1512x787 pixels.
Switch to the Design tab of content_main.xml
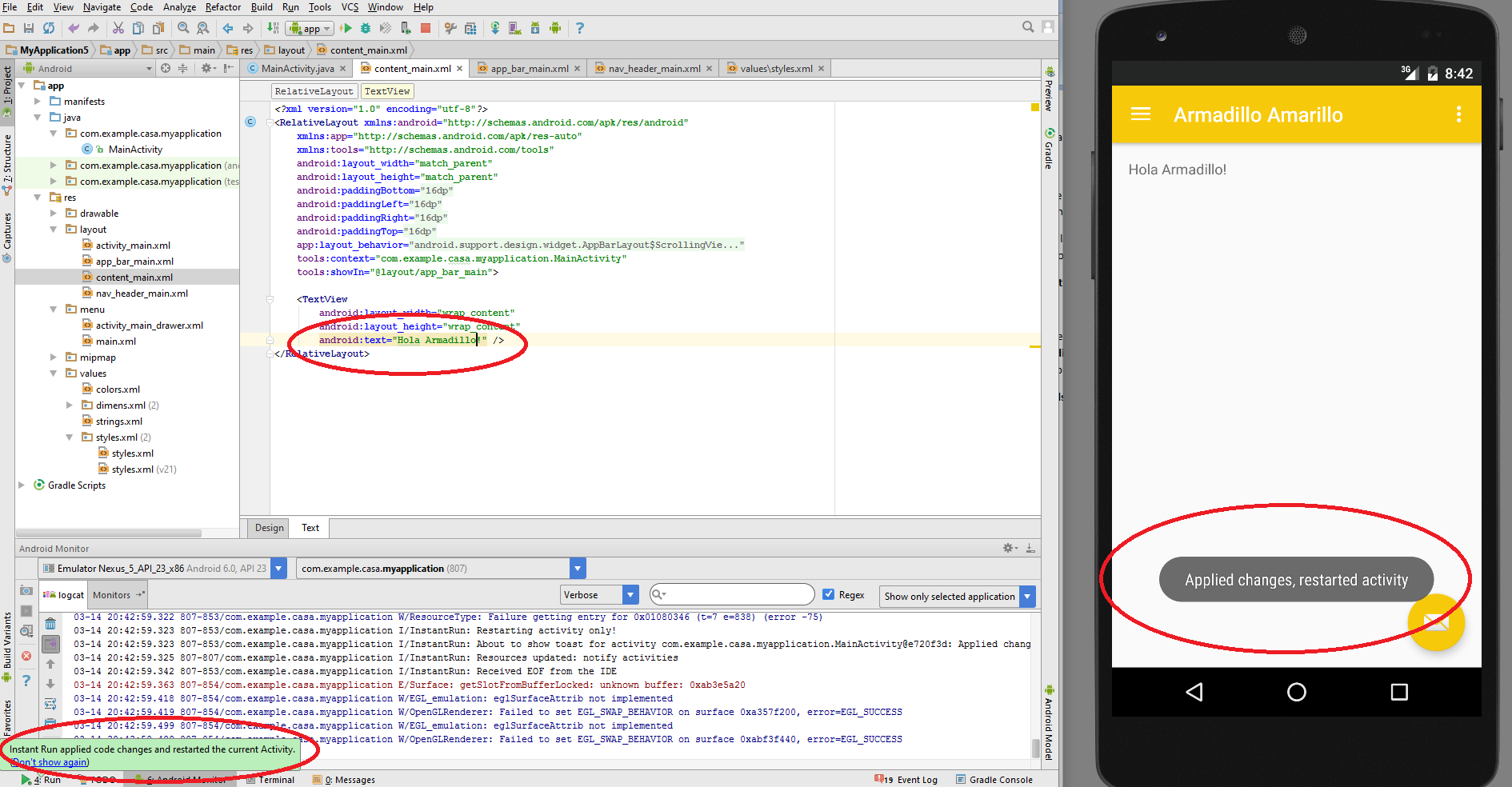coord(268,528)
